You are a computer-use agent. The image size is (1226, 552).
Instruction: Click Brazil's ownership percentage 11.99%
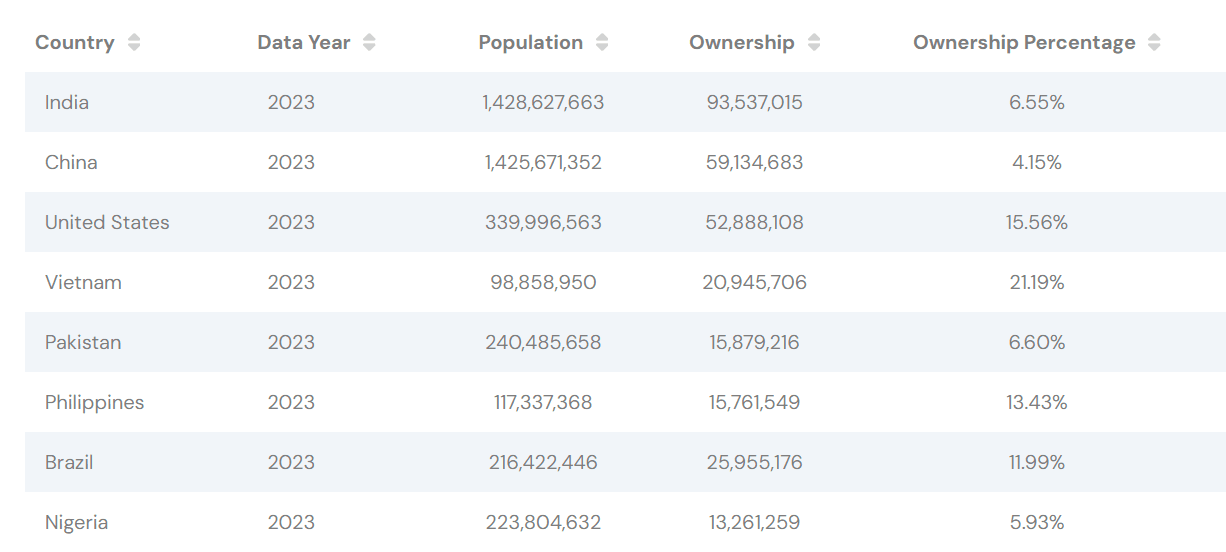tap(1036, 462)
